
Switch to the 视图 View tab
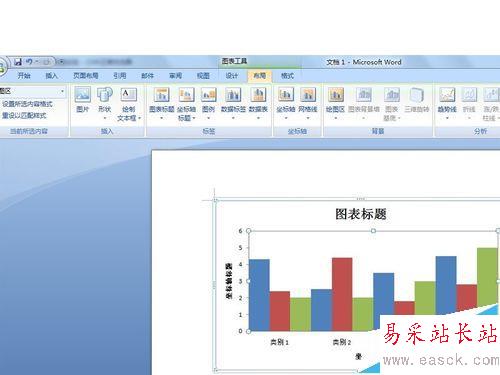coord(203,76)
